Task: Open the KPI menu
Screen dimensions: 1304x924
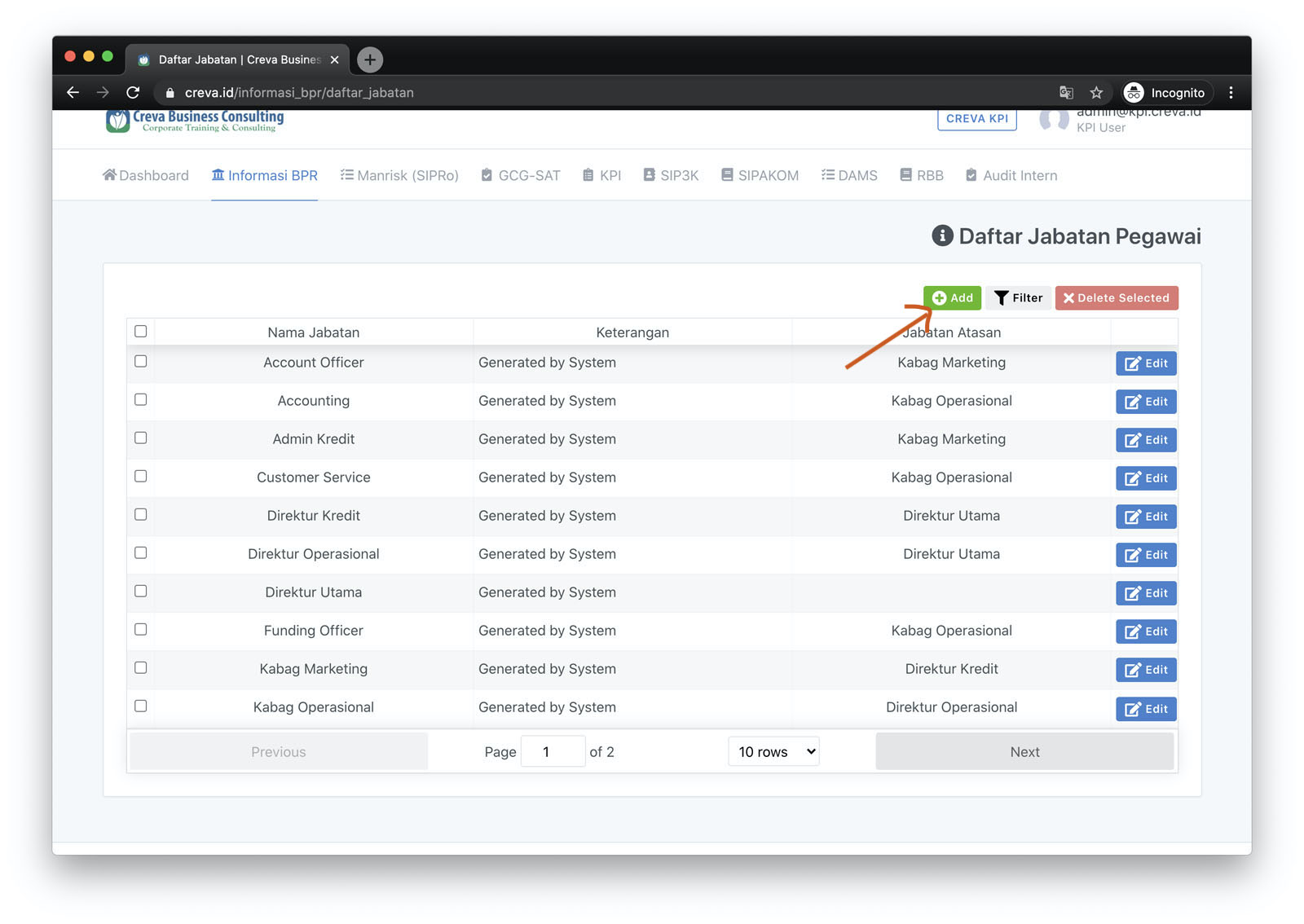Action: tap(601, 175)
